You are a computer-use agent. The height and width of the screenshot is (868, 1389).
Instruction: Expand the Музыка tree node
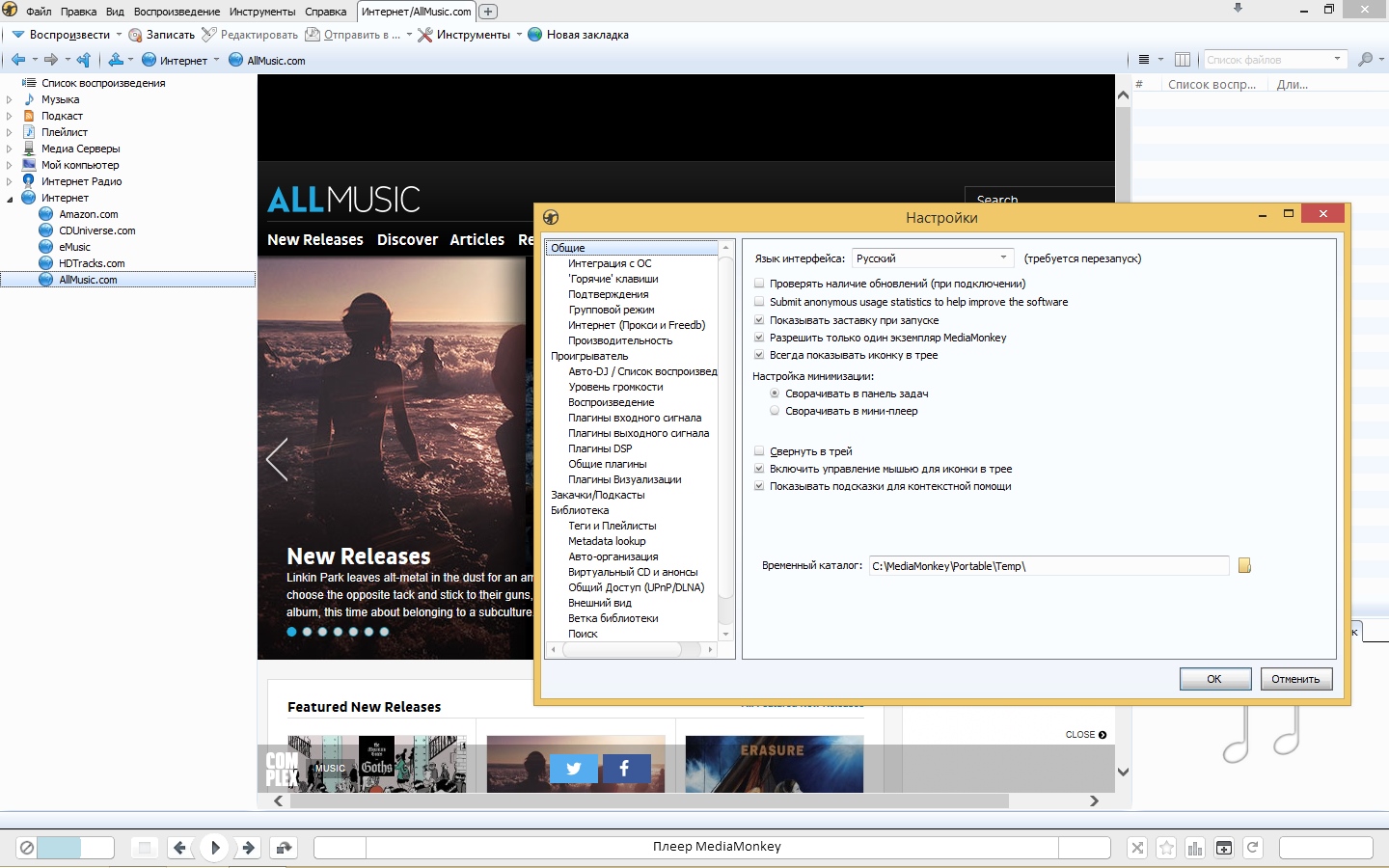tap(10, 99)
